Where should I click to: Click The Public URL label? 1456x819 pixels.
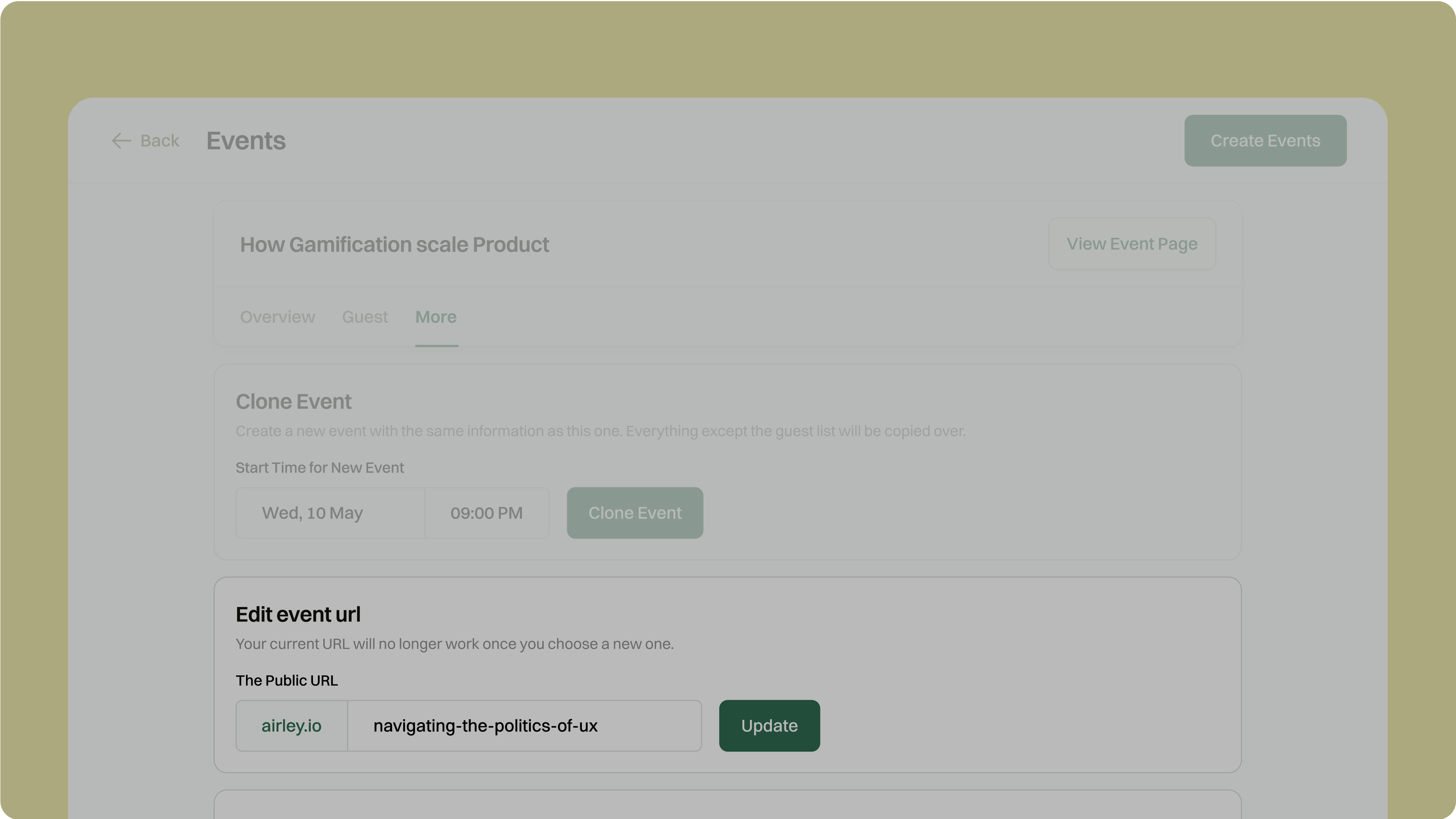click(x=287, y=680)
